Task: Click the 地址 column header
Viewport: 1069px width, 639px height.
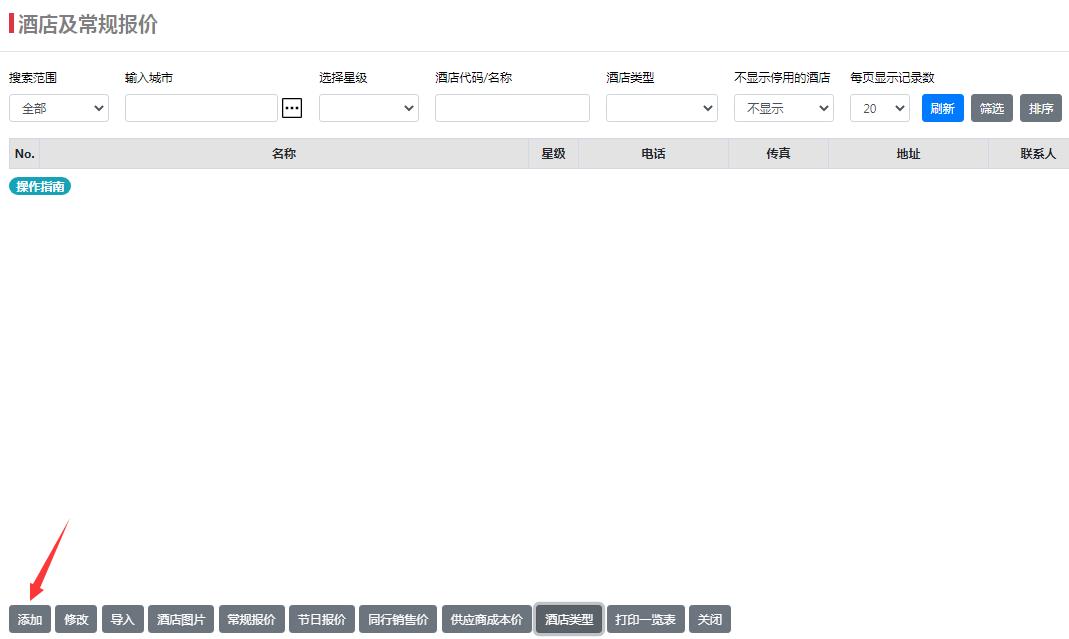Action: (908, 153)
